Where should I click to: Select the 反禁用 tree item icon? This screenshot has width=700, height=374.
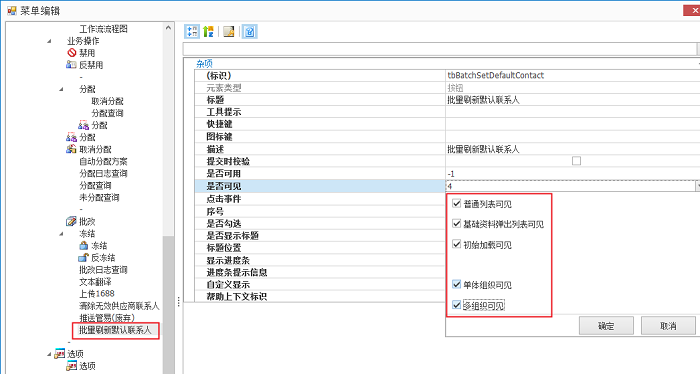pyautogui.click(x=71, y=65)
